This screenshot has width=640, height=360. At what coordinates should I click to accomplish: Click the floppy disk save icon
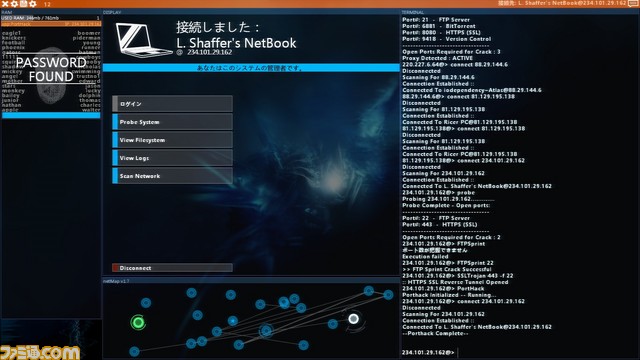[24, 4]
